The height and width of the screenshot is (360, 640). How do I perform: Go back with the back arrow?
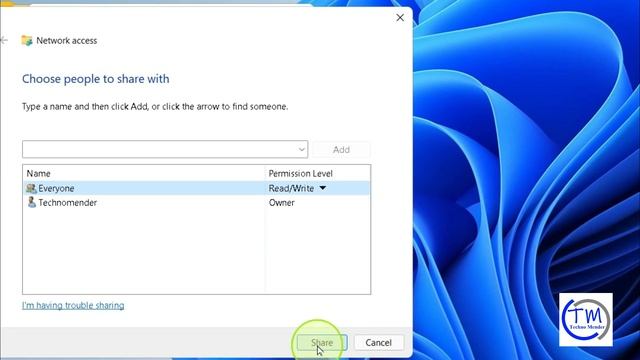(4, 40)
